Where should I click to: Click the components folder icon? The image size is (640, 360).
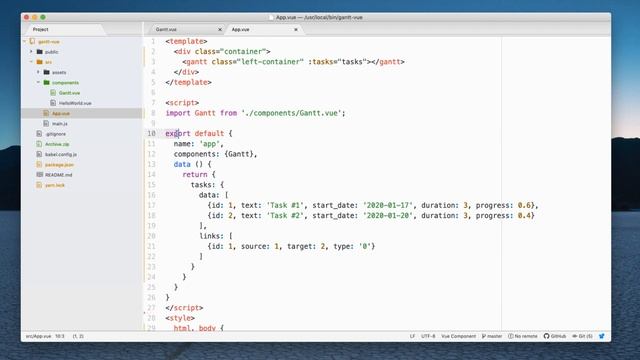(47, 82)
